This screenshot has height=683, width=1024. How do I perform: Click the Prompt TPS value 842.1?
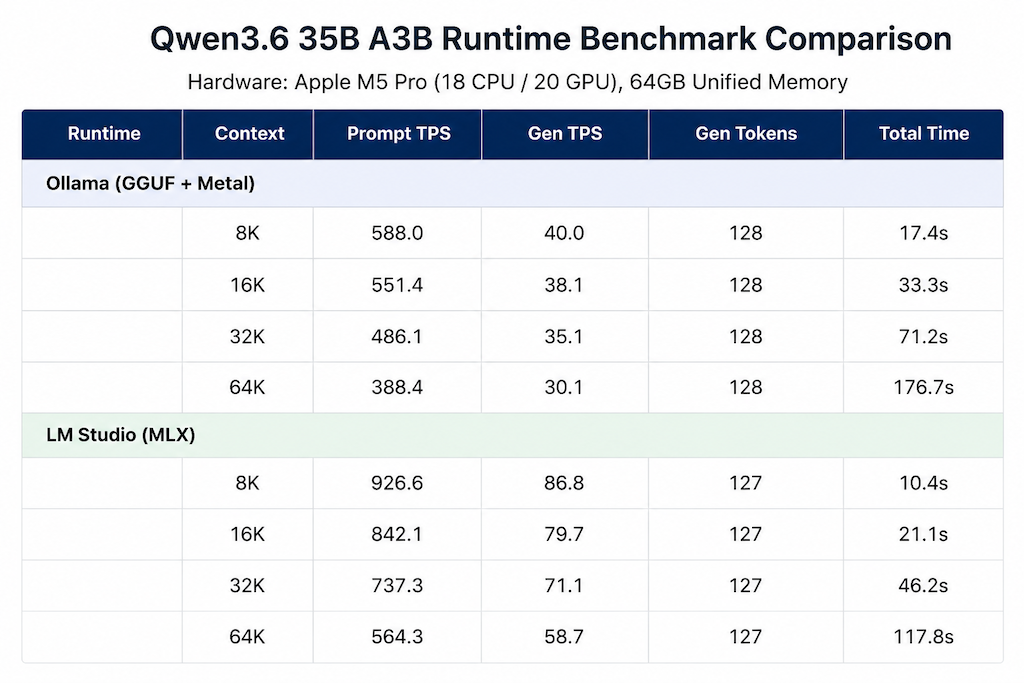[397, 534]
